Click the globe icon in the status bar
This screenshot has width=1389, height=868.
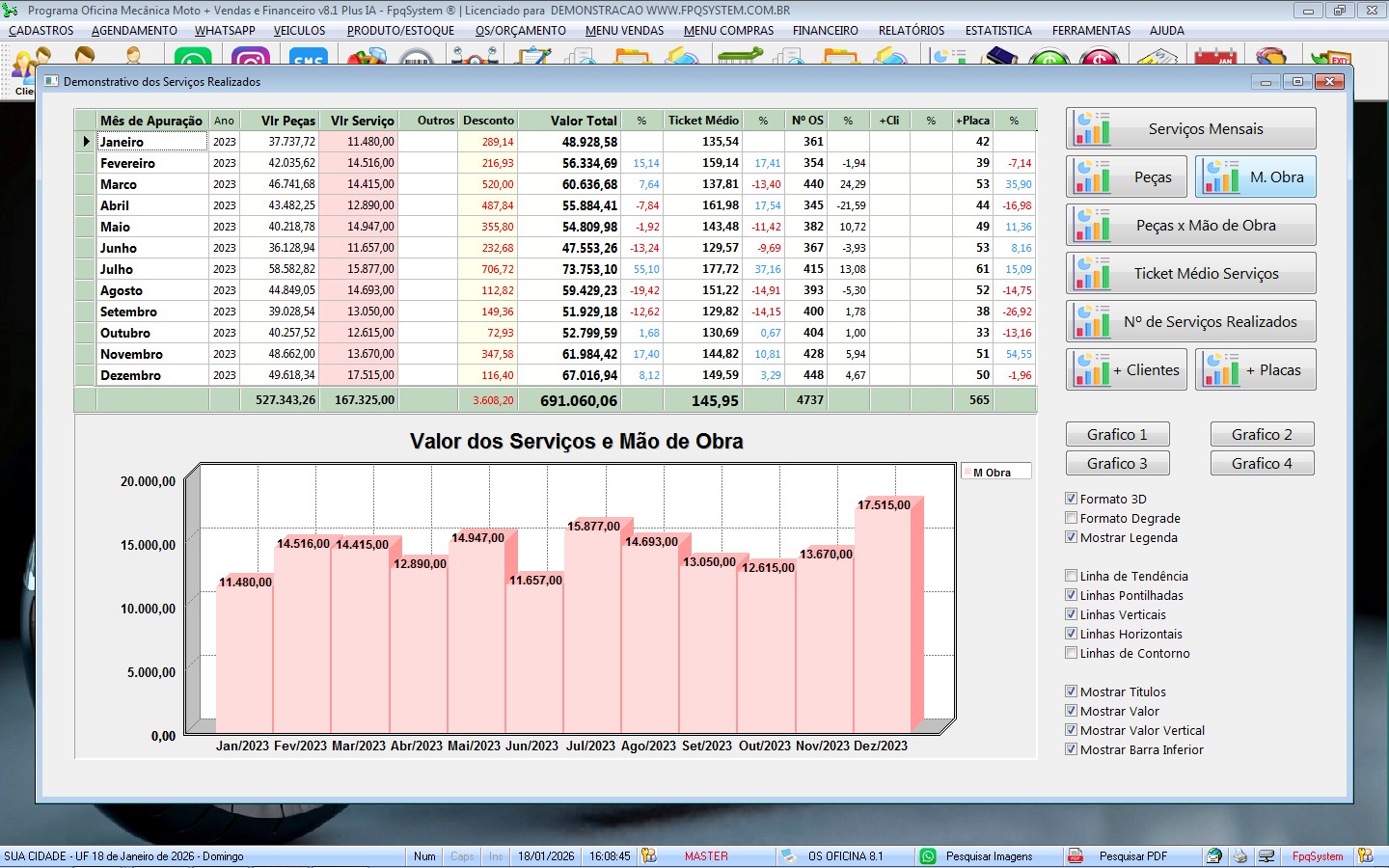click(x=1214, y=856)
